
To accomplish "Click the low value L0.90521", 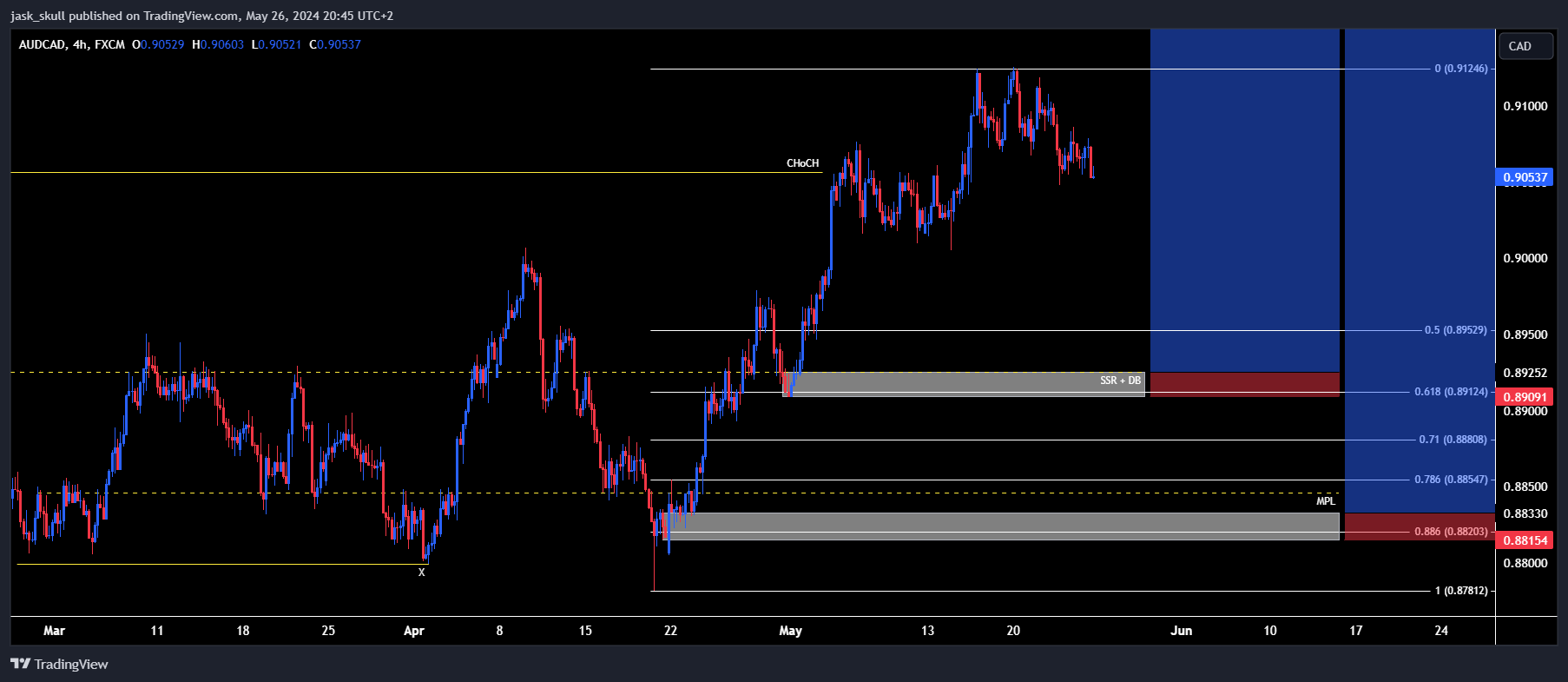I will [x=276, y=44].
